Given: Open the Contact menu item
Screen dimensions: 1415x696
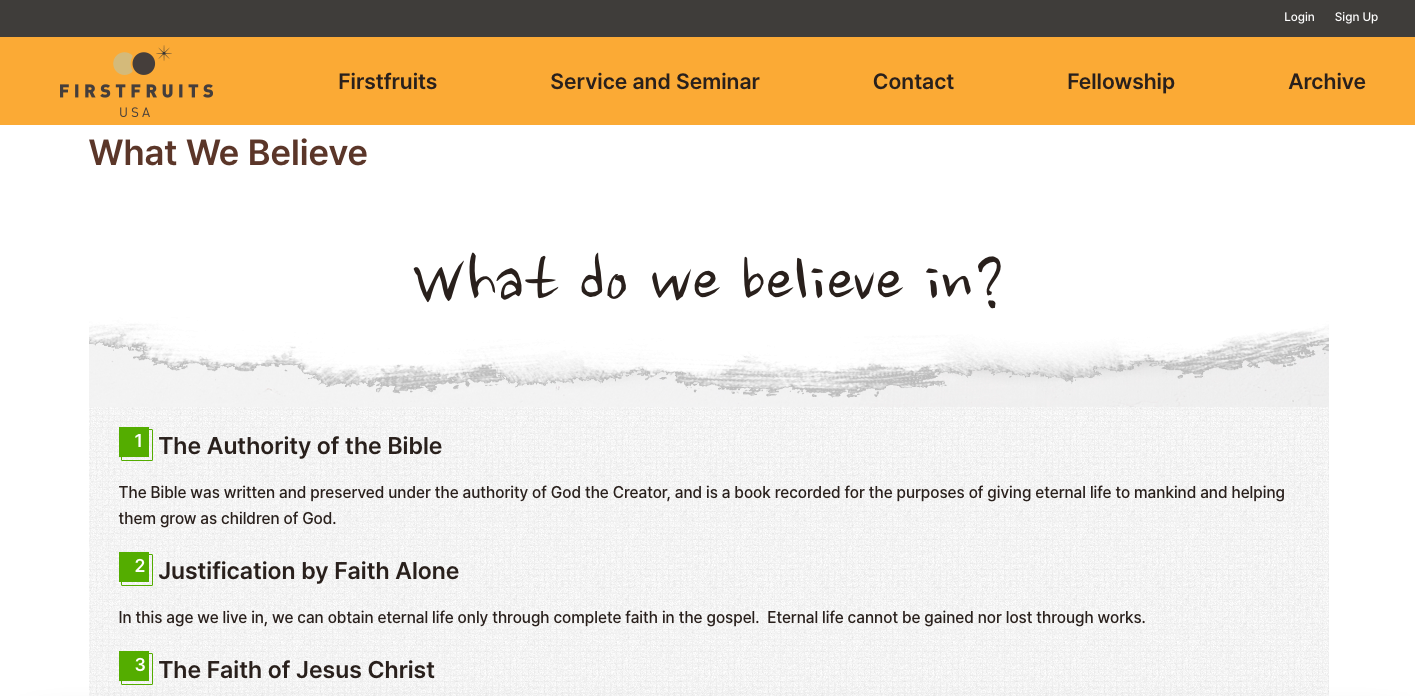Looking at the screenshot, I should pyautogui.click(x=913, y=82).
